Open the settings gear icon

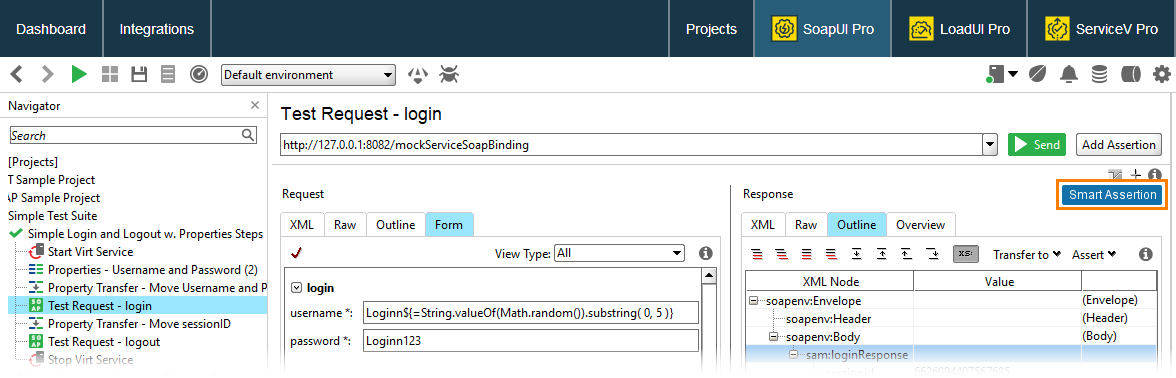click(1162, 74)
